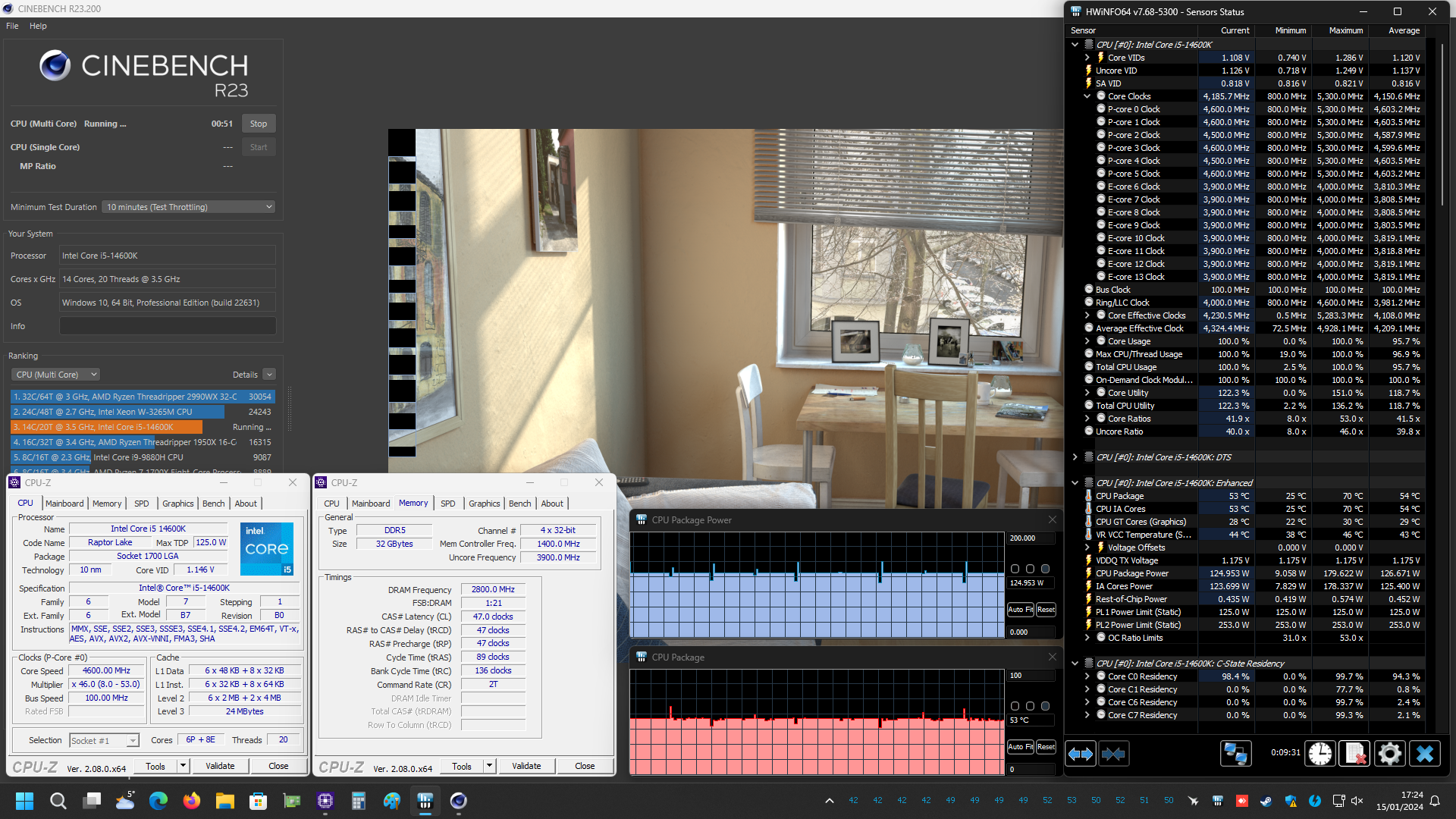Toggle middle option in CPU Package Power graph
This screenshot has height=819, width=1456.
pyautogui.click(x=1031, y=569)
